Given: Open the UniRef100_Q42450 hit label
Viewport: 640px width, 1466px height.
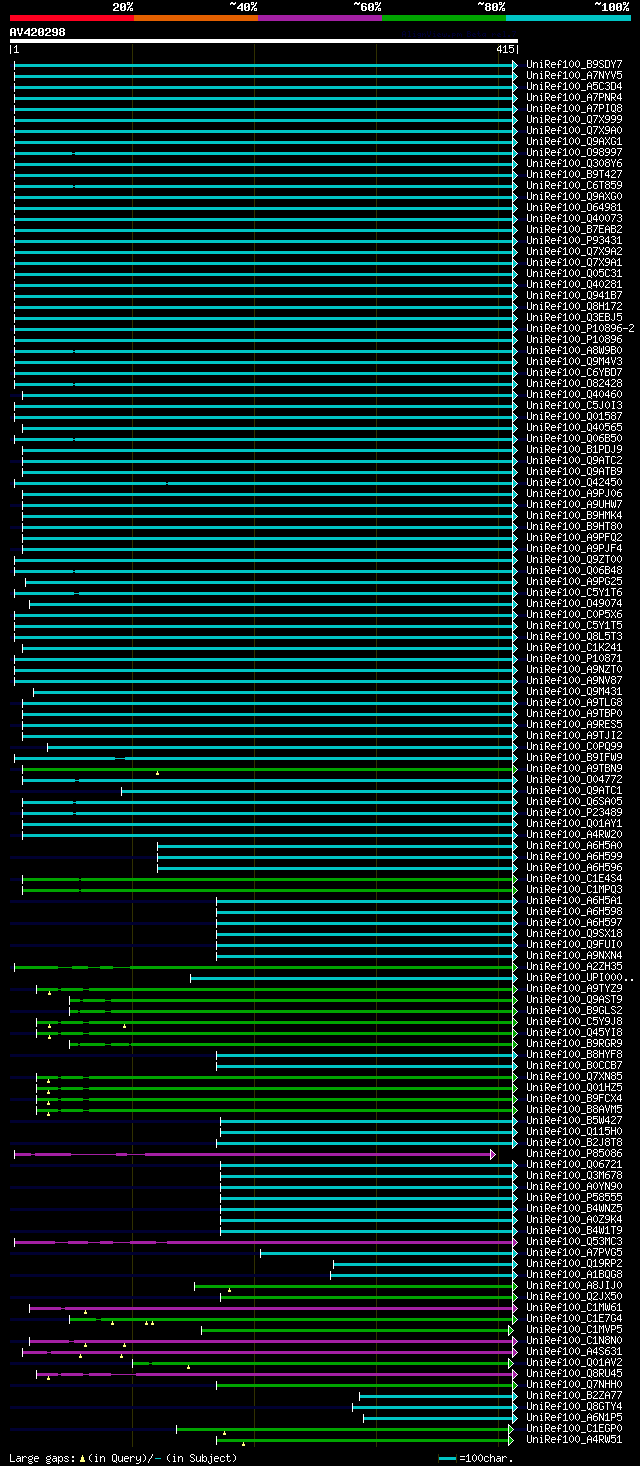Looking at the screenshot, I should (x=574, y=482).
